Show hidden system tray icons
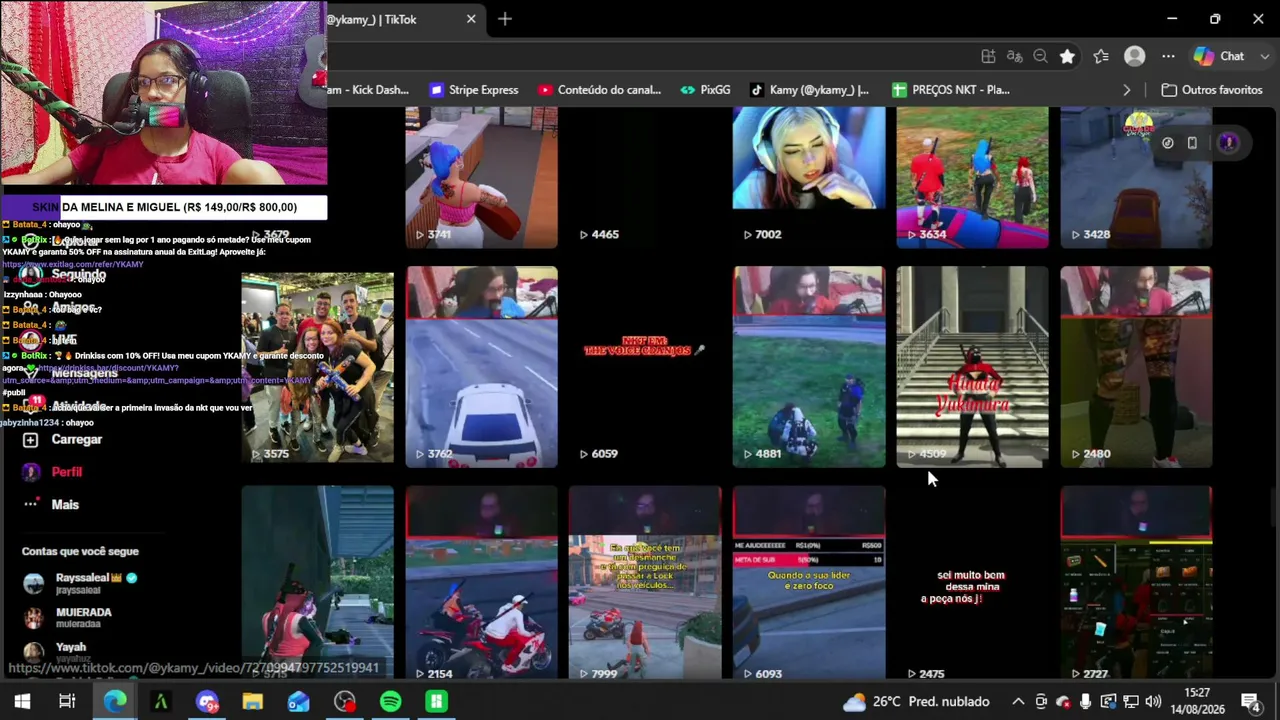1280x720 pixels. 1018,702
